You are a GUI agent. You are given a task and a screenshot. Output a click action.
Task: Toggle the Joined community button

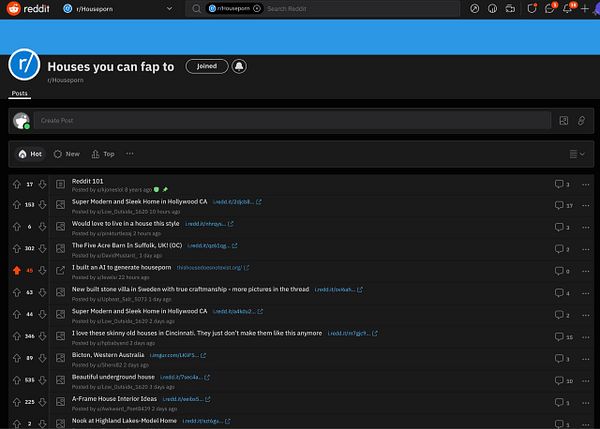pos(207,66)
